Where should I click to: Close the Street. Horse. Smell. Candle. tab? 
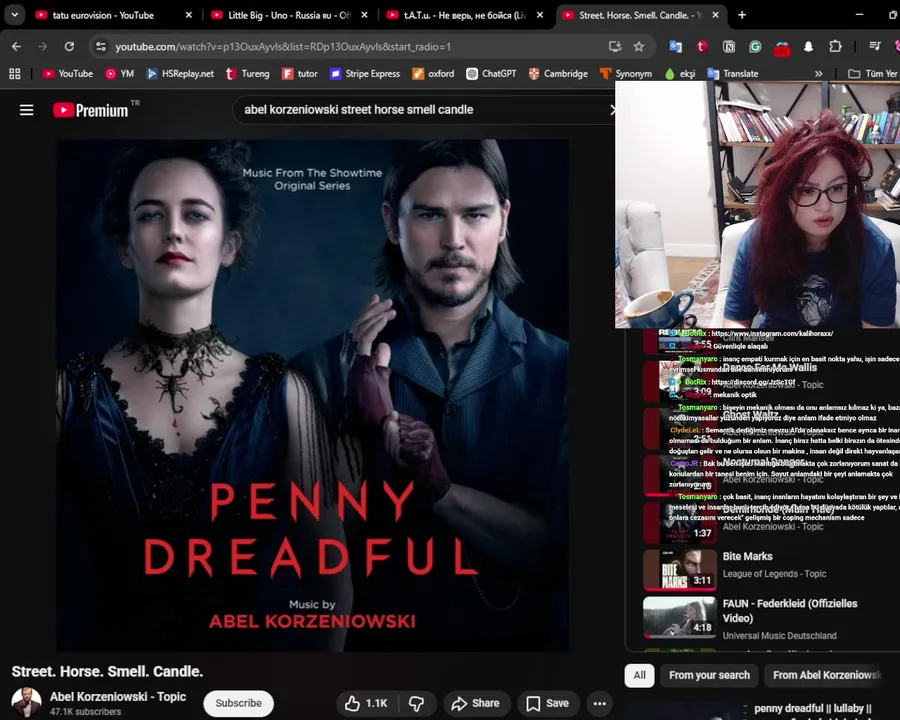point(716,16)
